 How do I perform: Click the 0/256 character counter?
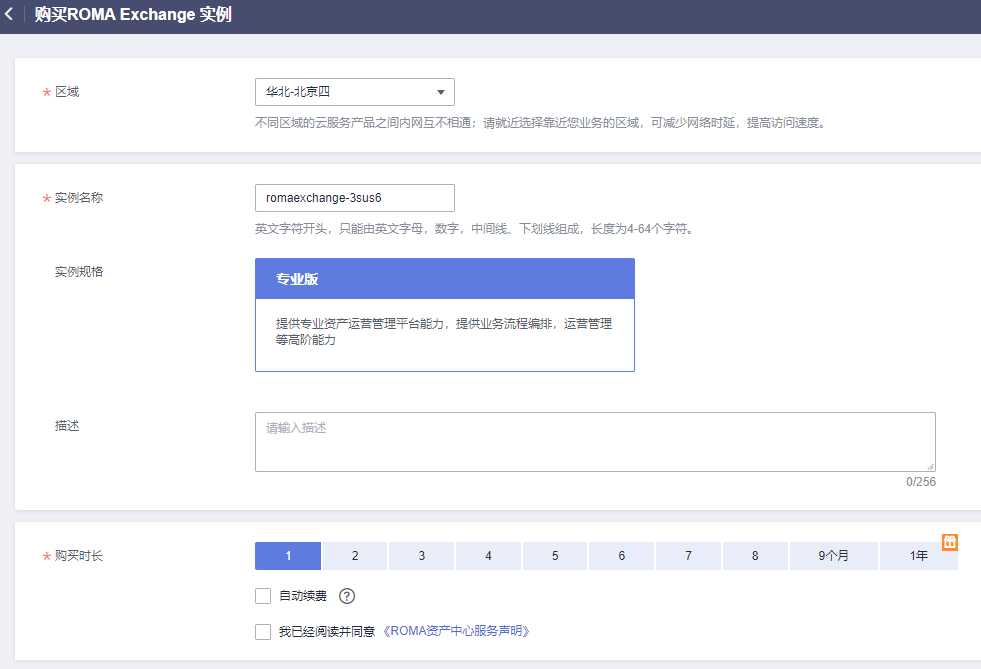click(921, 482)
